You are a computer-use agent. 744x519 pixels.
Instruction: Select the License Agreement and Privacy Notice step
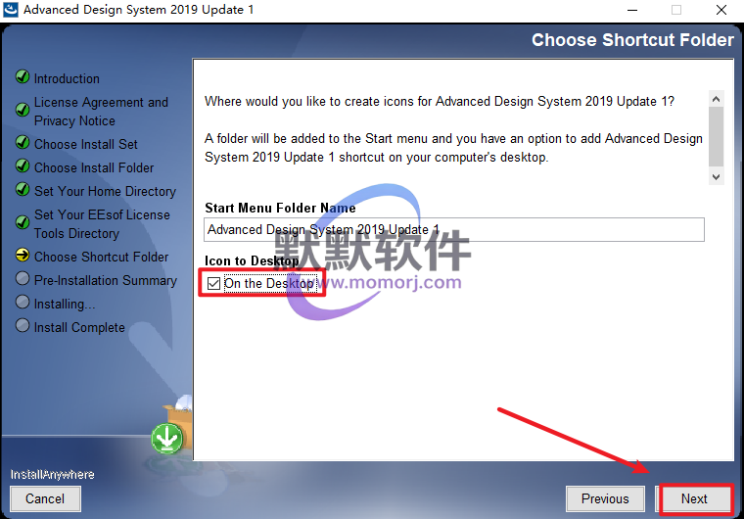coord(101,111)
